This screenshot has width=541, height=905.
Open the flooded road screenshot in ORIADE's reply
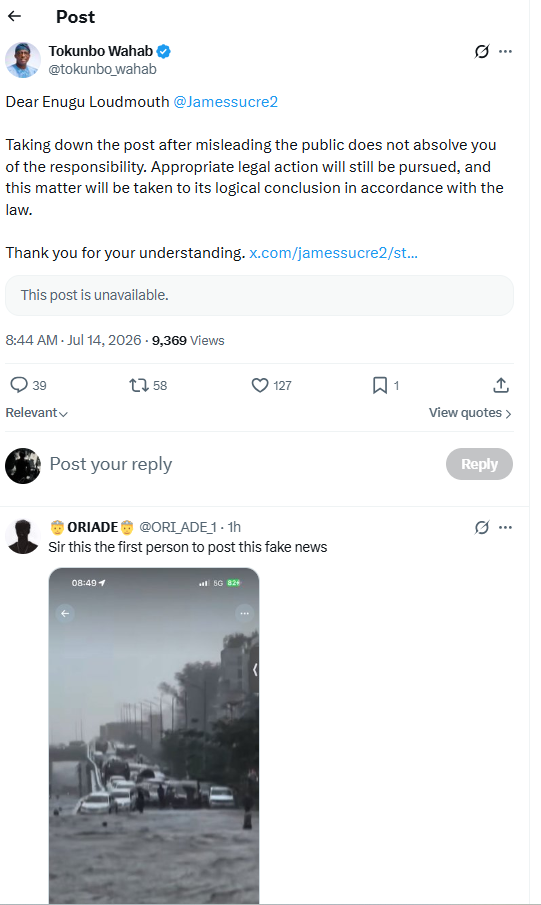[154, 736]
